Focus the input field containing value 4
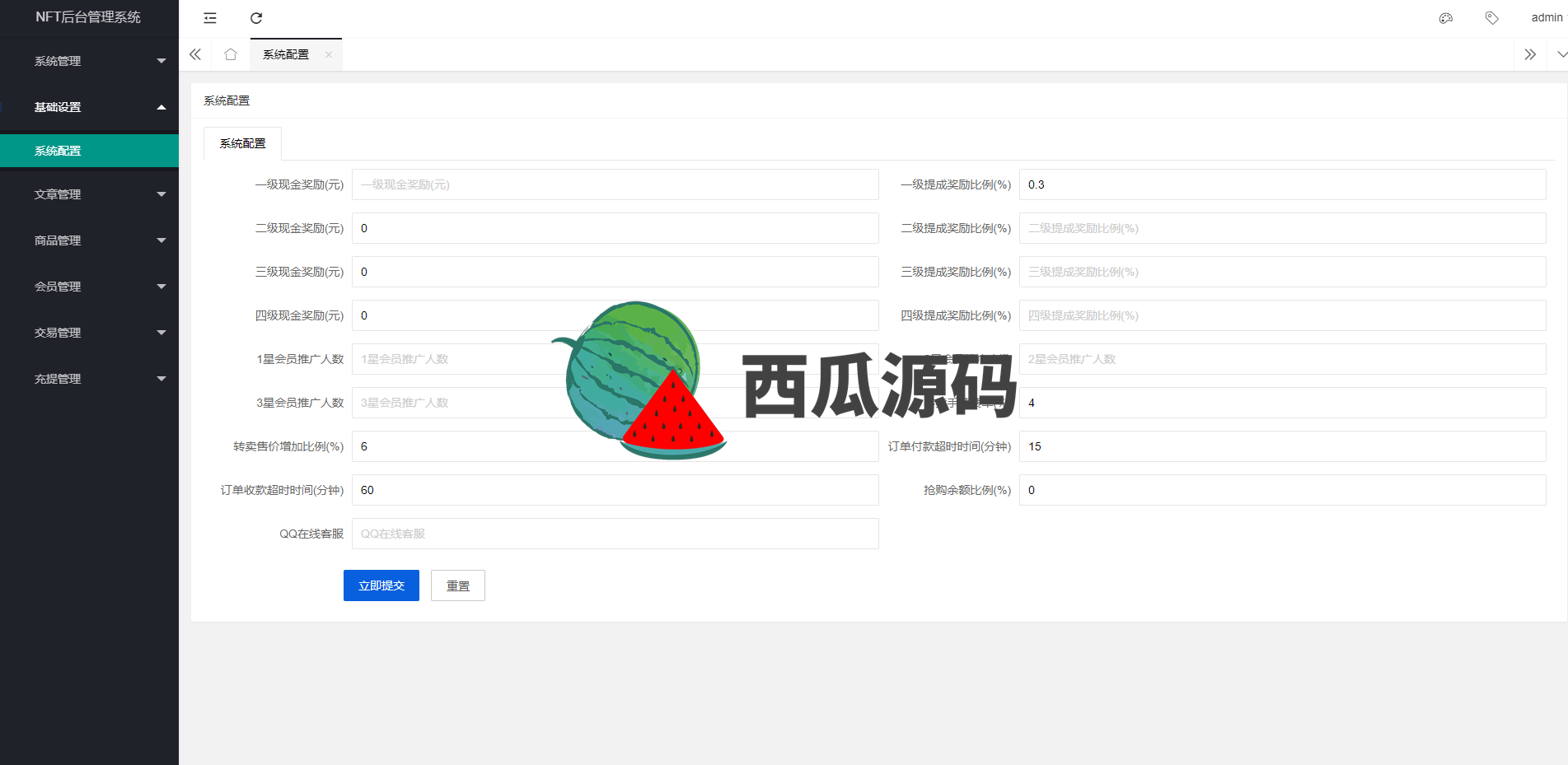The height and width of the screenshot is (765, 1568). tap(1283, 403)
